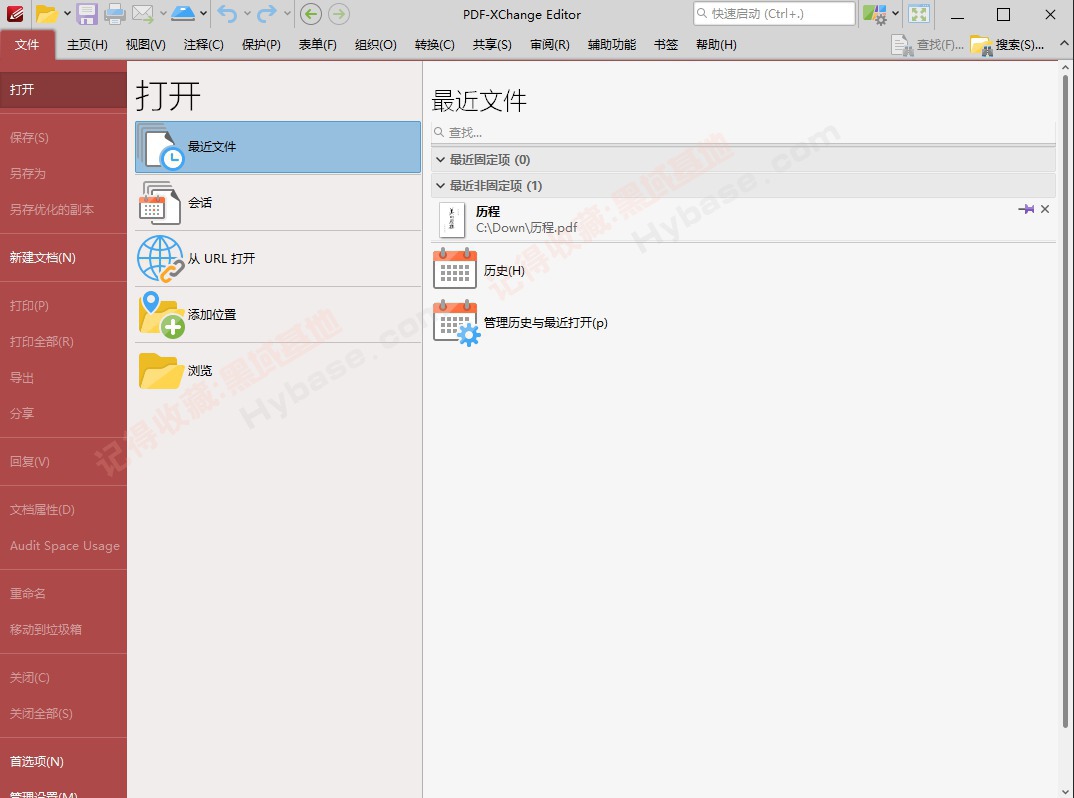The image size is (1074, 798).
Task: Open the 审阅(R) ribbon tab
Action: (549, 45)
